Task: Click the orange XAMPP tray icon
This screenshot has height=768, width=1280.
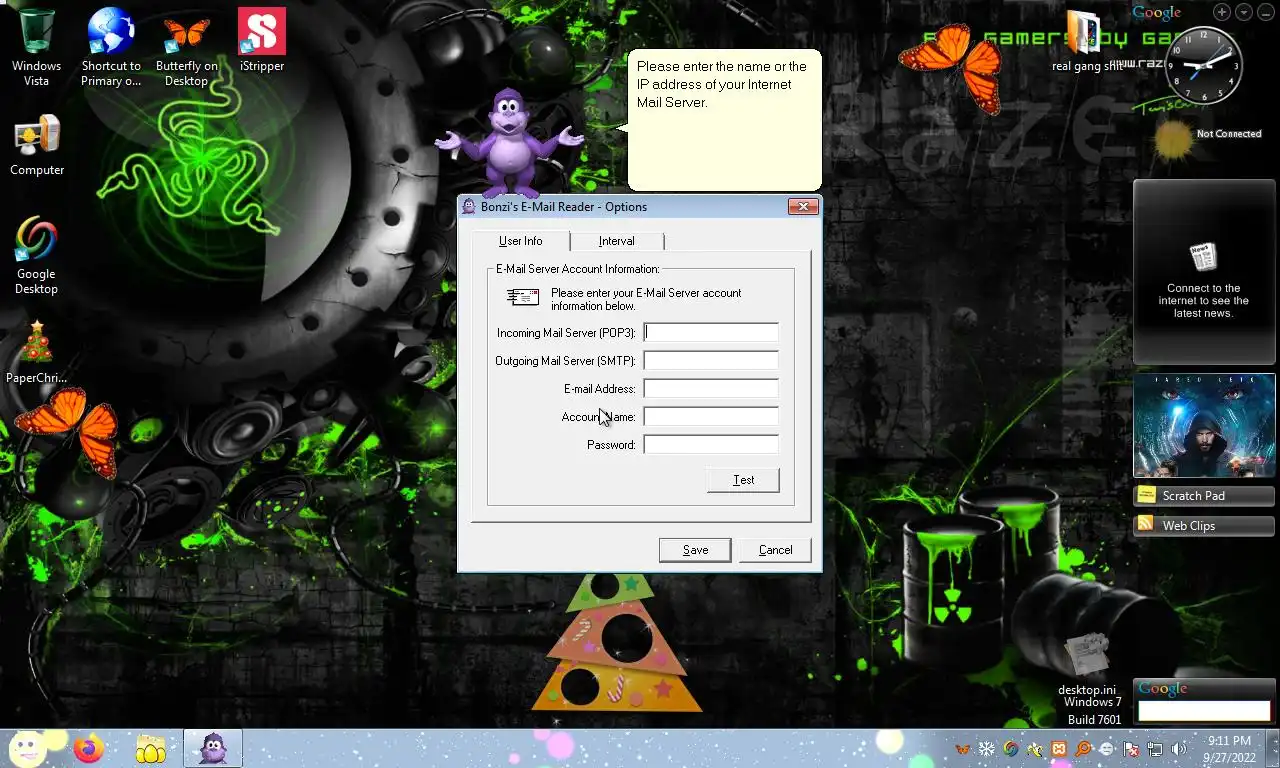Action: (x=1059, y=749)
